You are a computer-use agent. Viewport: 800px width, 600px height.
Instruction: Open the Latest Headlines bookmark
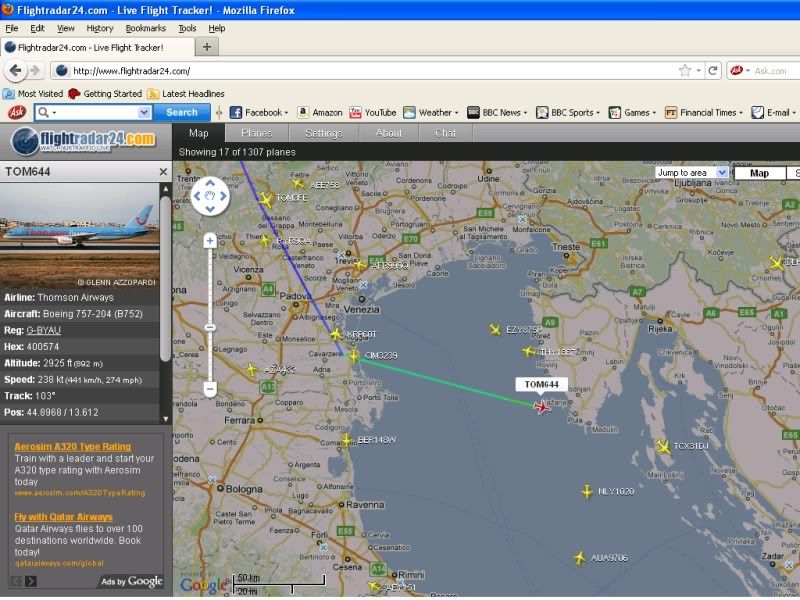click(x=186, y=94)
